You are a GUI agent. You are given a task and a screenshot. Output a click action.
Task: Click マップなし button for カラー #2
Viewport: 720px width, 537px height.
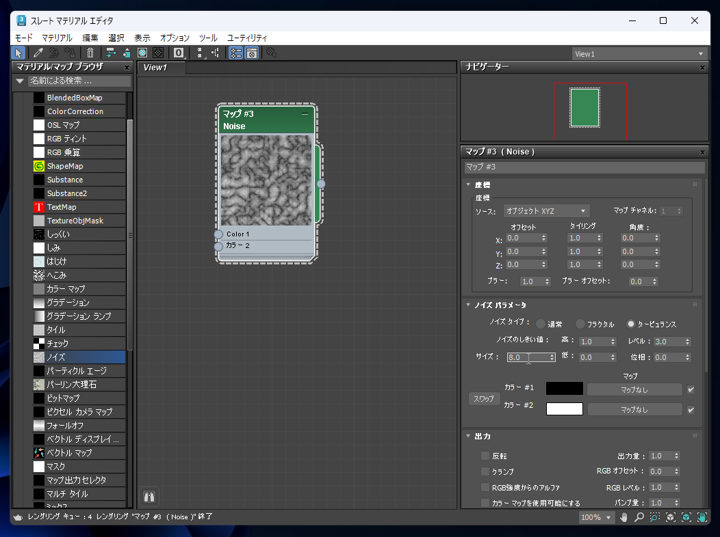635,409
